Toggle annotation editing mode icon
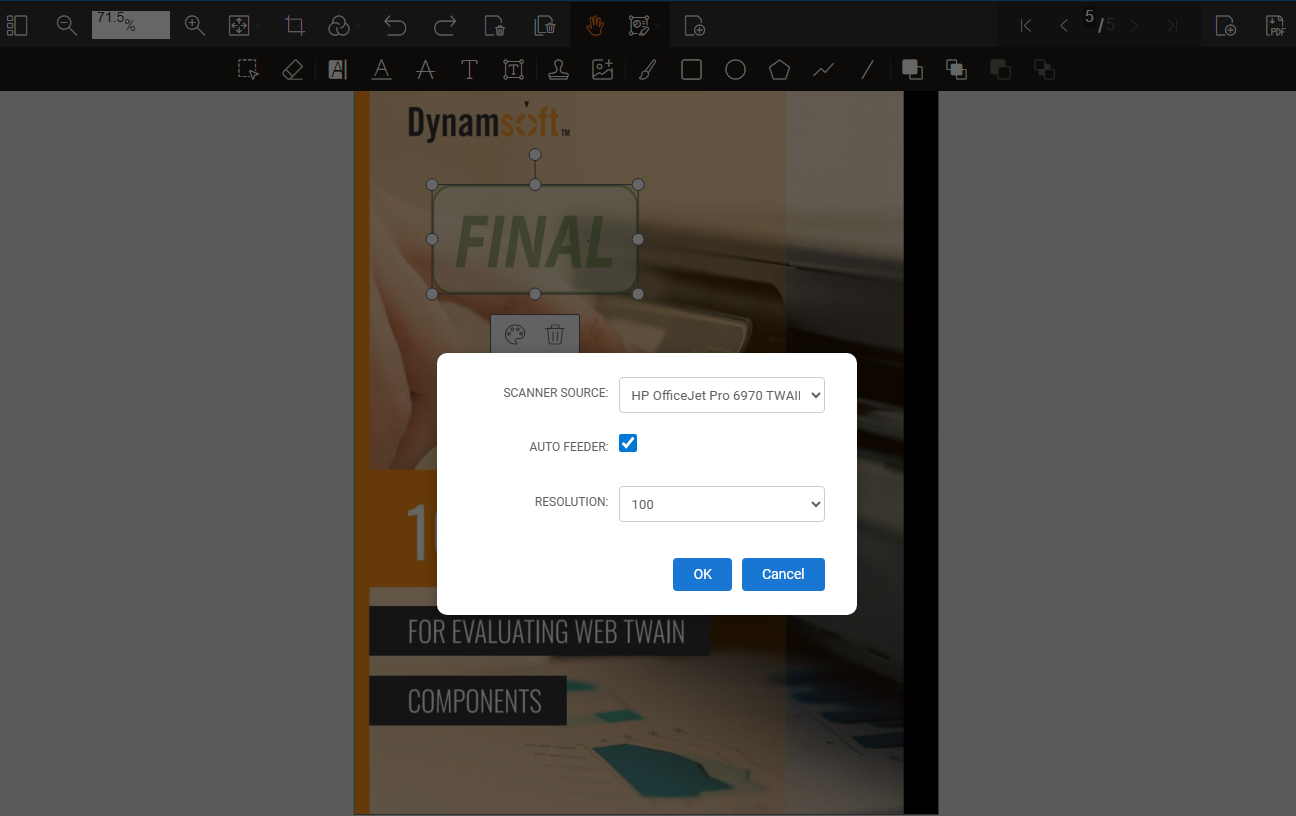Viewport: 1296px width, 816px height. [x=639, y=26]
